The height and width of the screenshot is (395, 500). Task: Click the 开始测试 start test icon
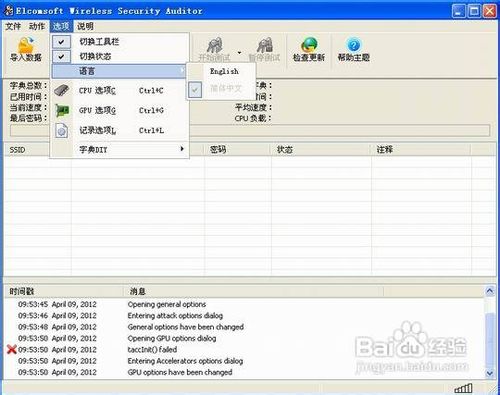pyautogui.click(x=215, y=45)
